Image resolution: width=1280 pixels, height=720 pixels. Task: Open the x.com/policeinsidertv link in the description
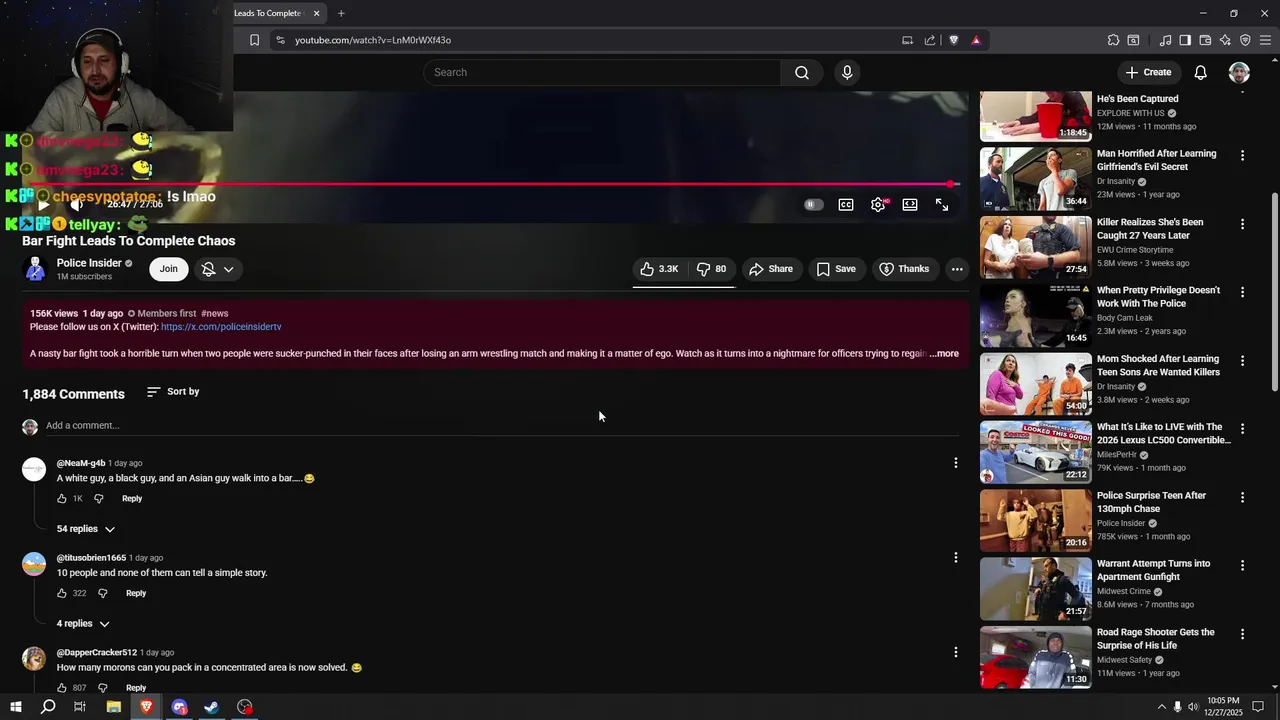click(221, 327)
